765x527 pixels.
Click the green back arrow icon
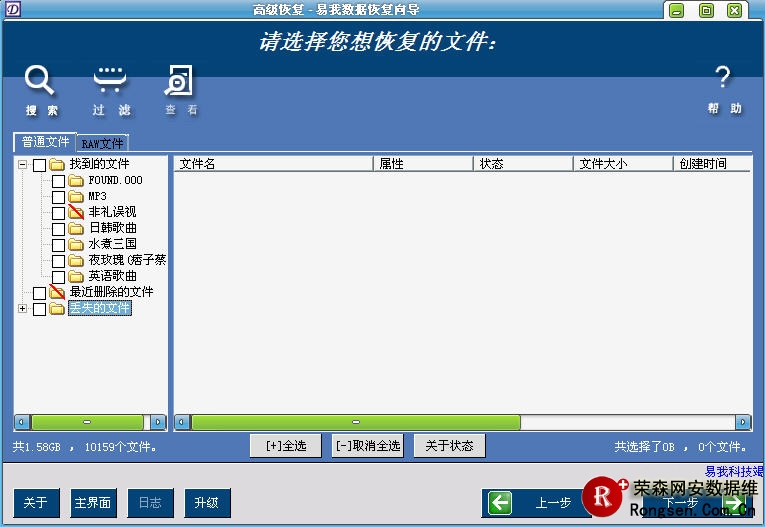[x=500, y=503]
